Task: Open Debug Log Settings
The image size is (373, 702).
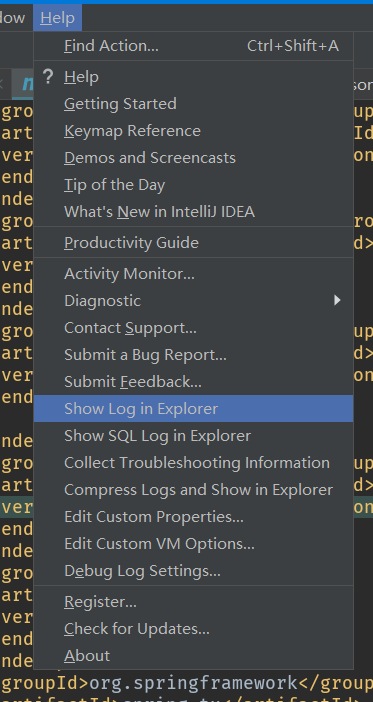Action: point(193,570)
